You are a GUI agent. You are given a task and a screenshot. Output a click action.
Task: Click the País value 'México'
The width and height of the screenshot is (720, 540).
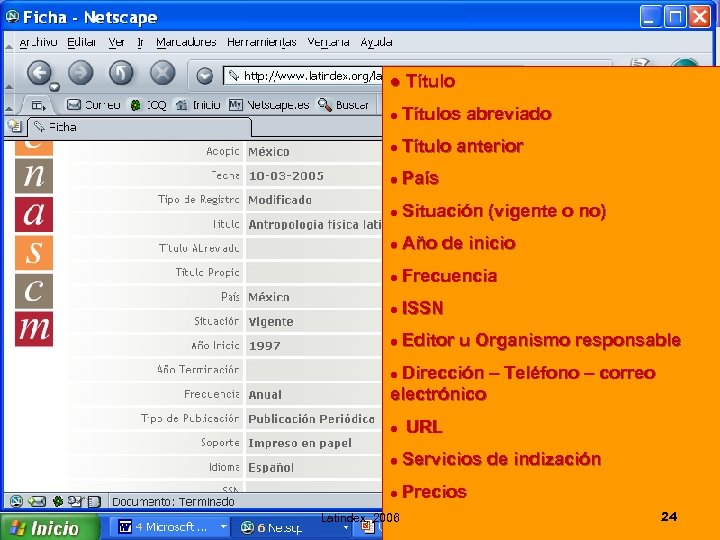click(269, 298)
